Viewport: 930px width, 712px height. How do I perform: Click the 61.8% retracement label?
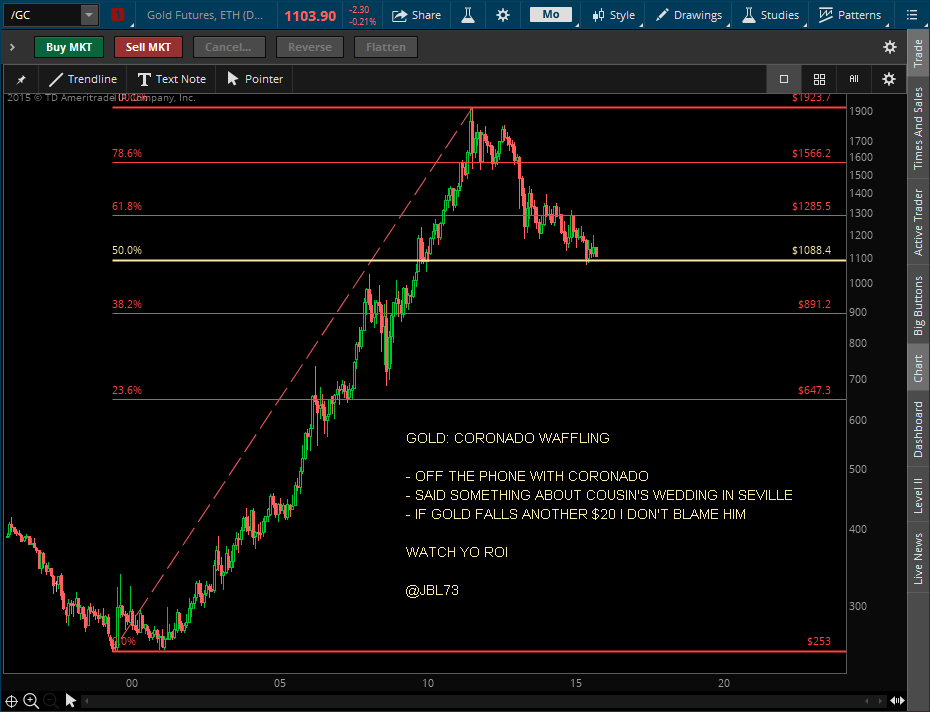coord(127,206)
